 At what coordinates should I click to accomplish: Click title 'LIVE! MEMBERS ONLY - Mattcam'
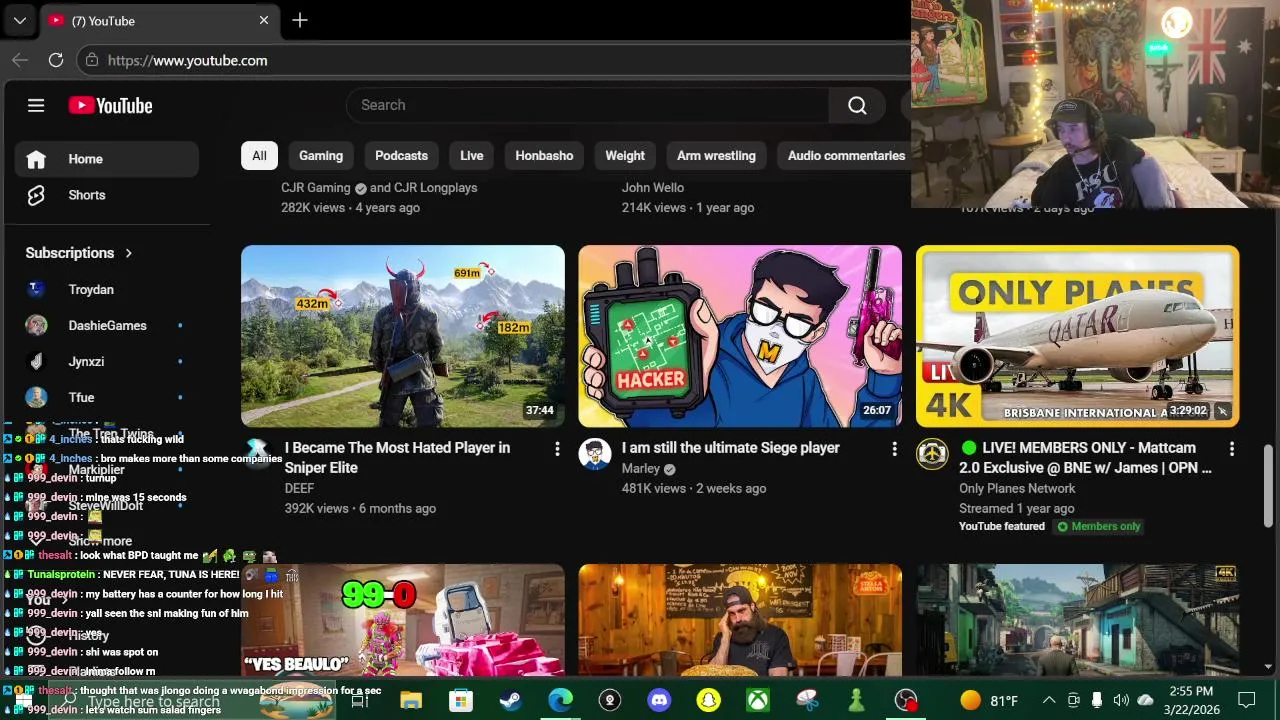tap(1085, 458)
